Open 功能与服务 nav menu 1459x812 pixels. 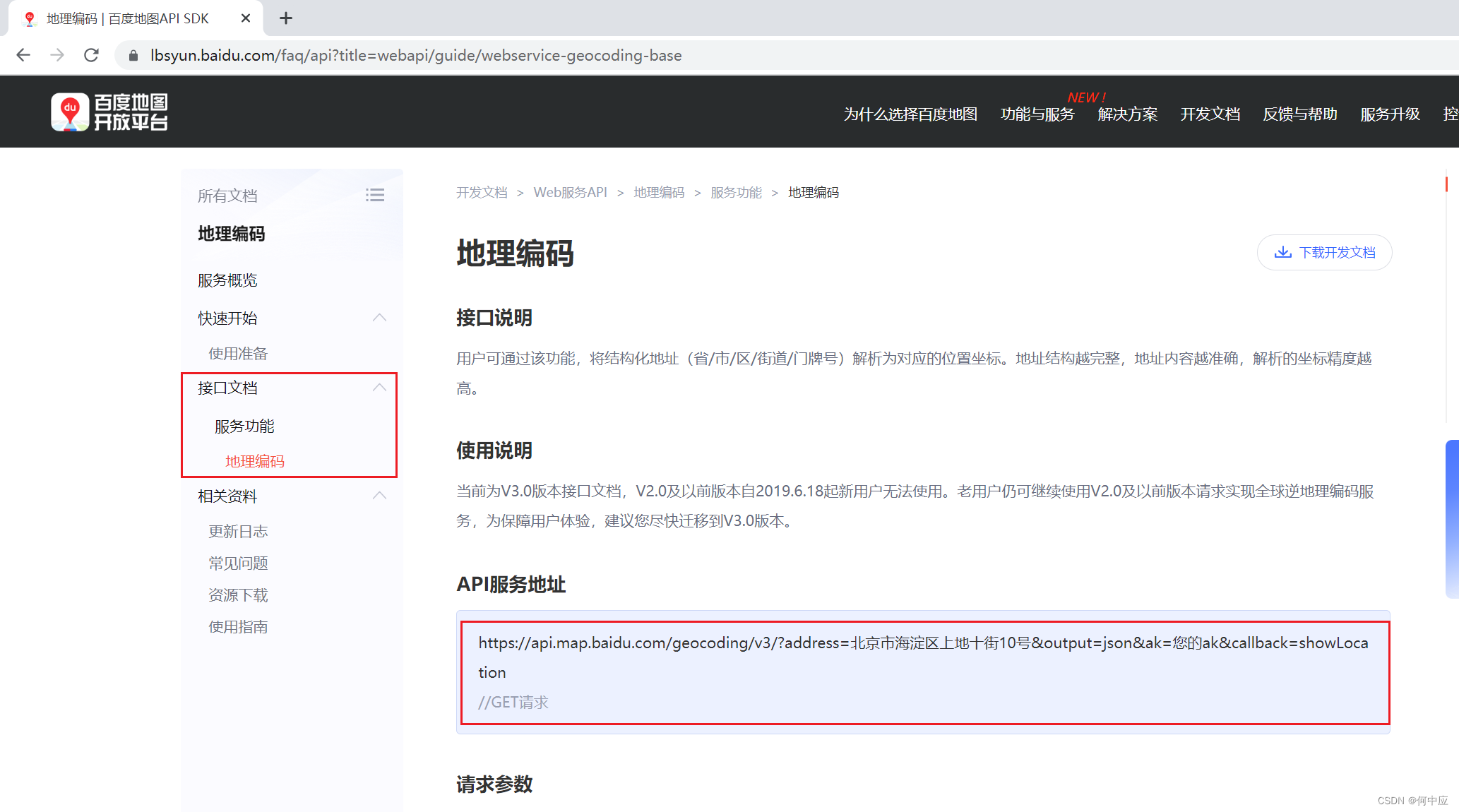(1037, 114)
